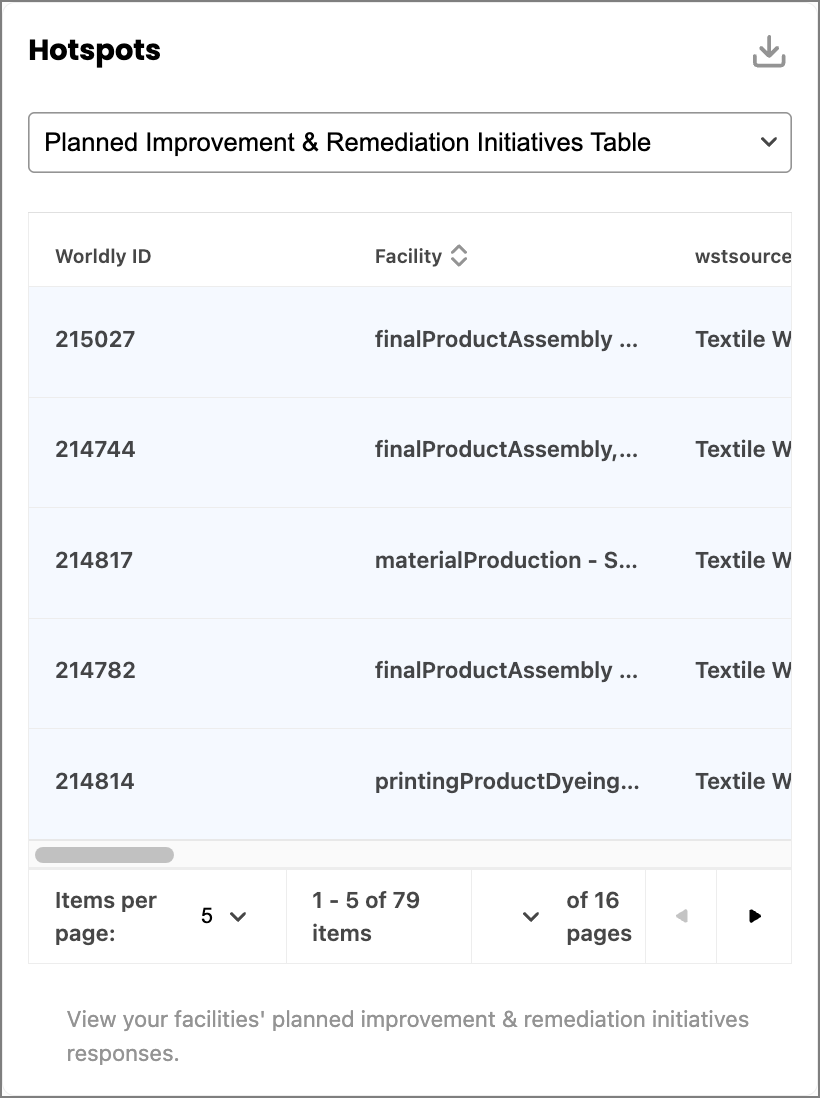
Task: Click the Textile W cell in first row
Action: pos(743,339)
